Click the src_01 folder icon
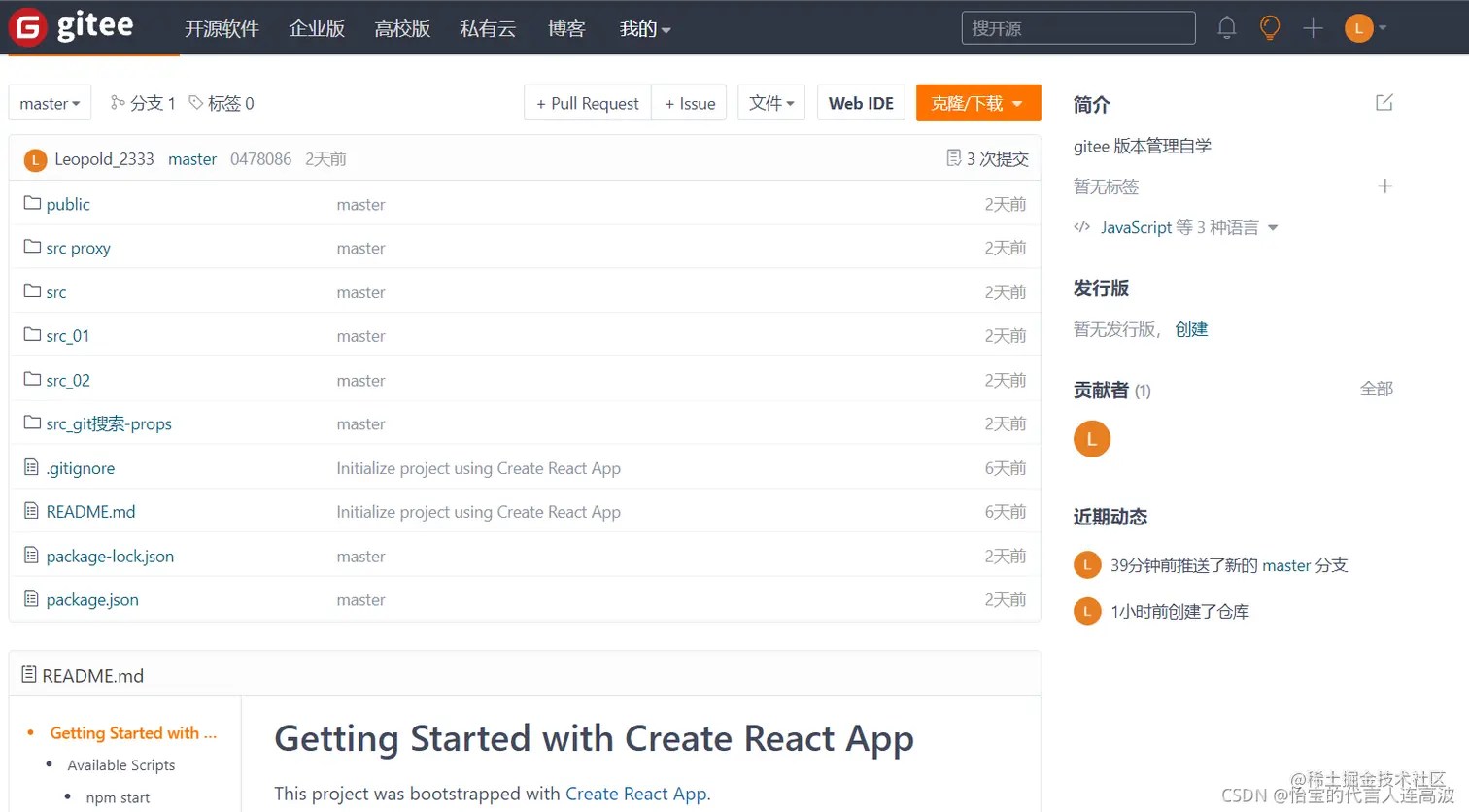The height and width of the screenshot is (812, 1469). click(x=32, y=334)
